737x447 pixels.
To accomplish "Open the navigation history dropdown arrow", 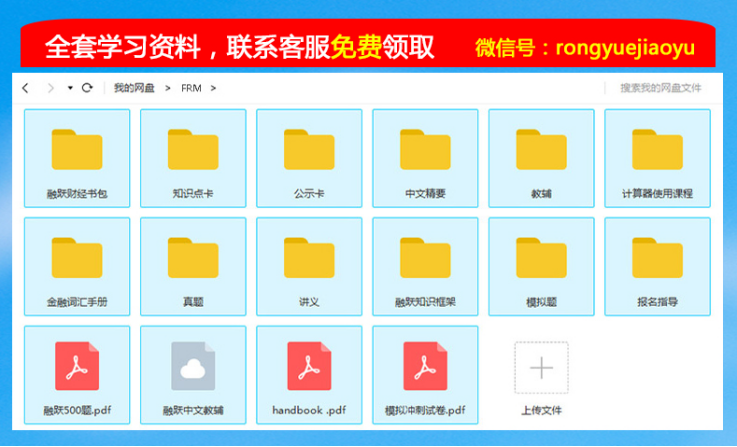I will click(70, 88).
